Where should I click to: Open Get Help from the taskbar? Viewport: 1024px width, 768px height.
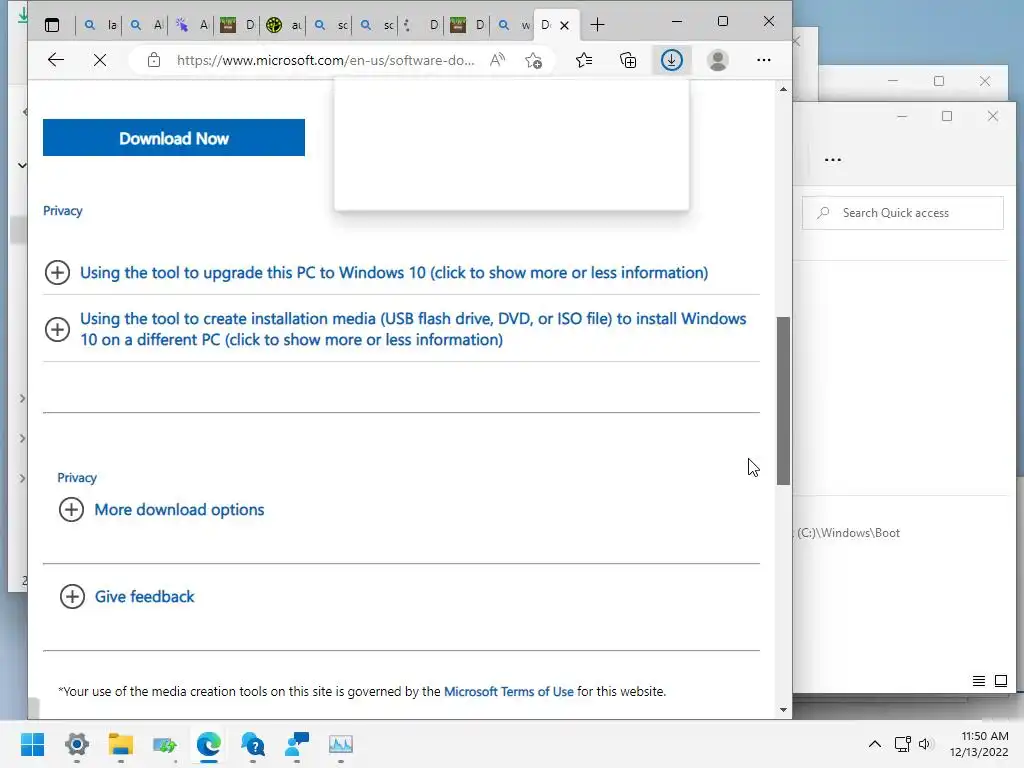pyautogui.click(x=253, y=744)
